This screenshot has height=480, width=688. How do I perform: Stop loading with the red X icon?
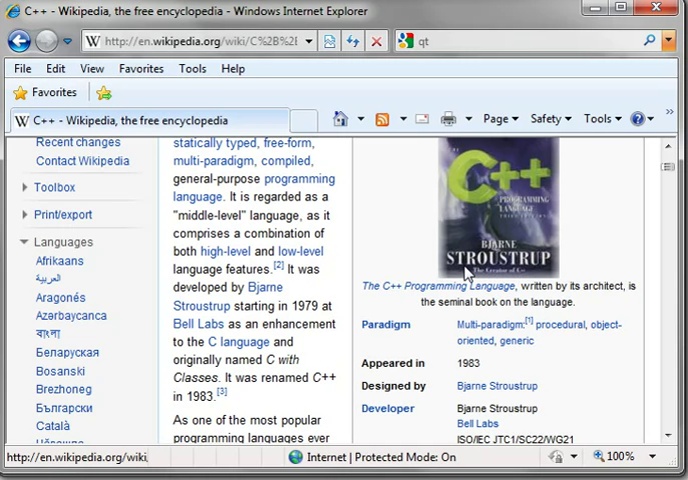pos(376,41)
